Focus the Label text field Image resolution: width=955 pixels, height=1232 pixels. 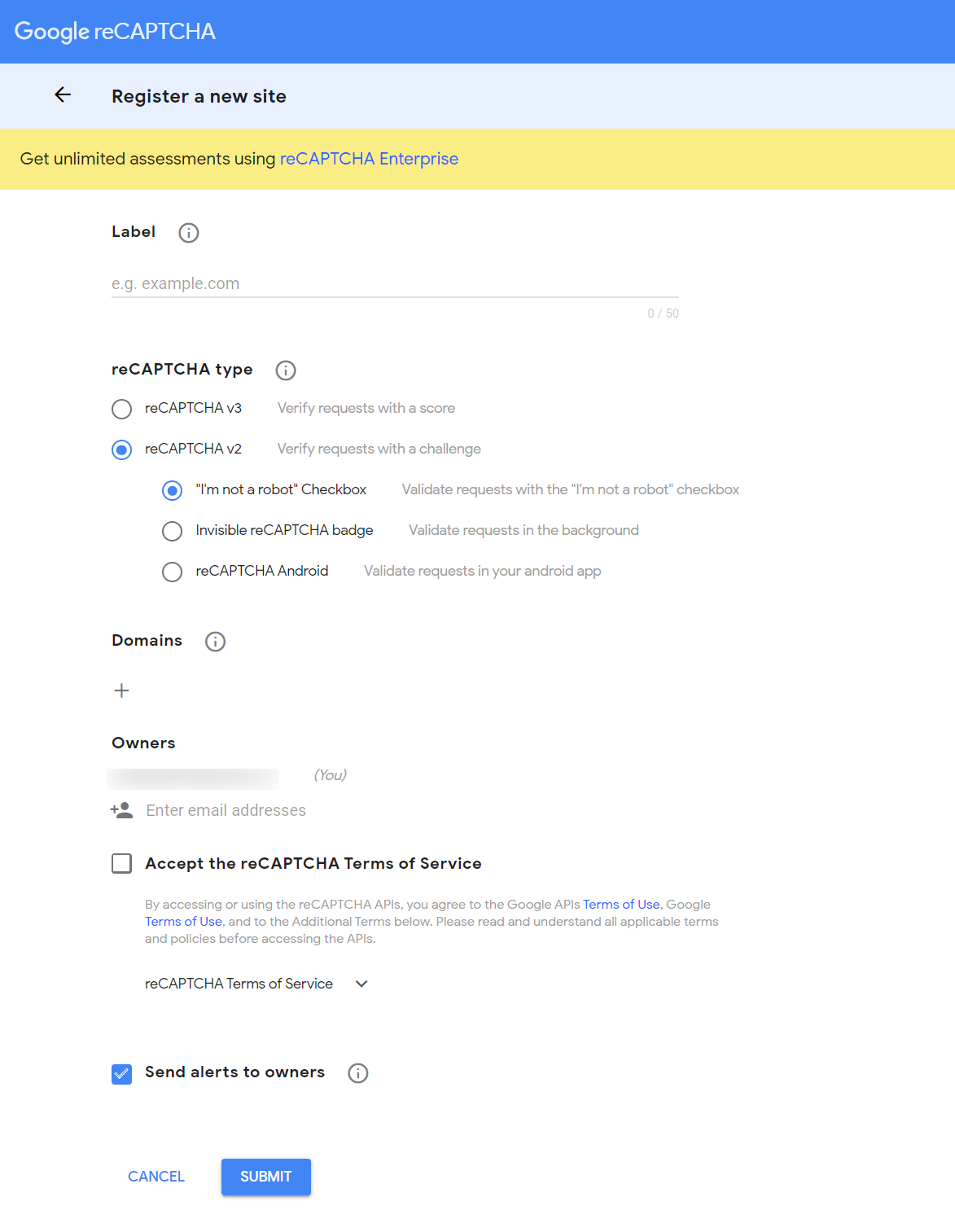click(x=395, y=283)
